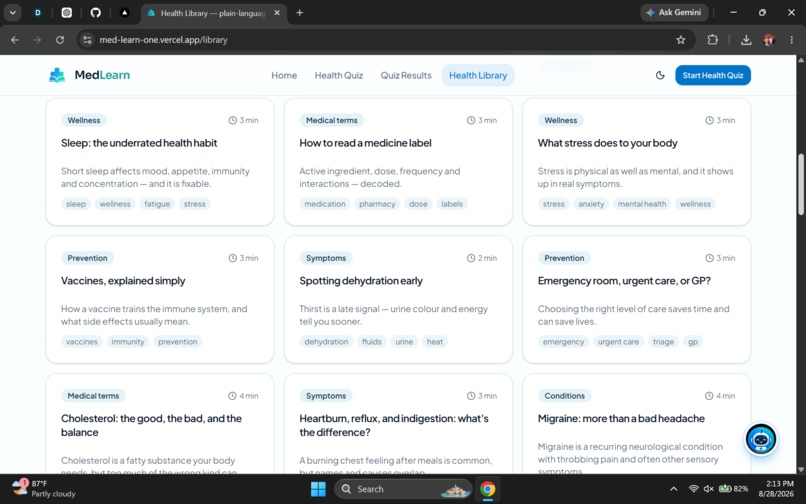Click Symptoms badge on dehydration card
Viewport: 806px width, 504px height.
click(326, 258)
